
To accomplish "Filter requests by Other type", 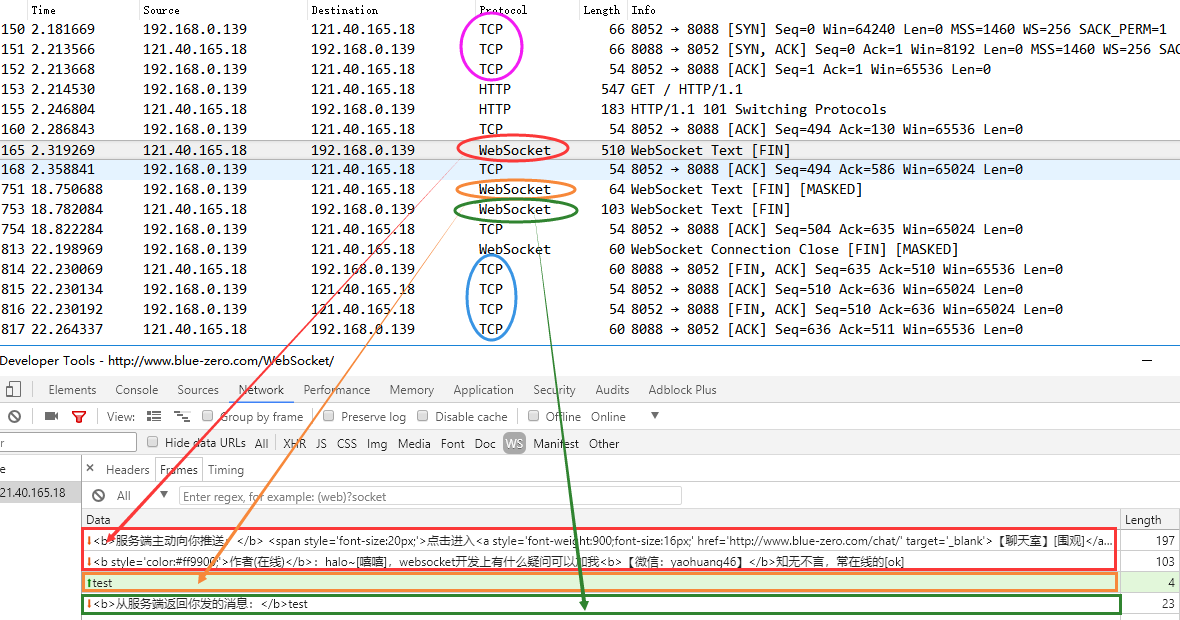I will [x=604, y=444].
